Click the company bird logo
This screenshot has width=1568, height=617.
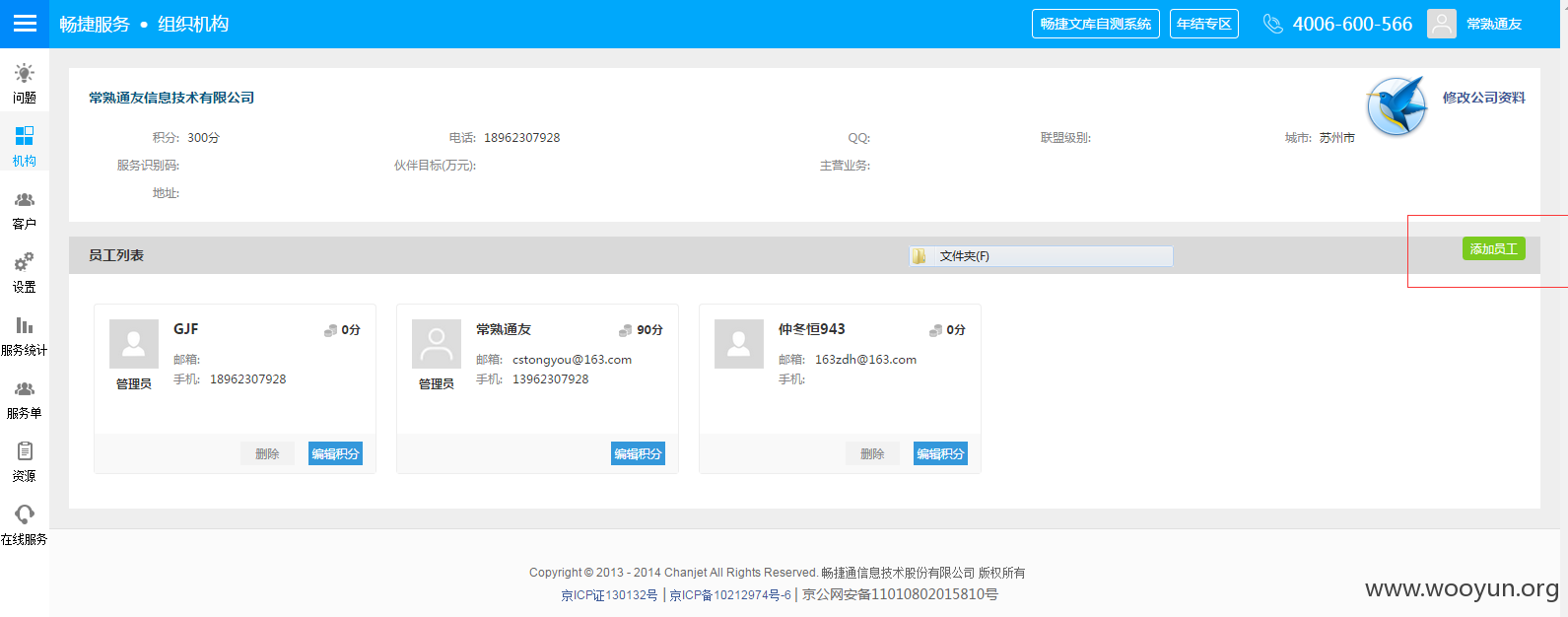point(1397,105)
